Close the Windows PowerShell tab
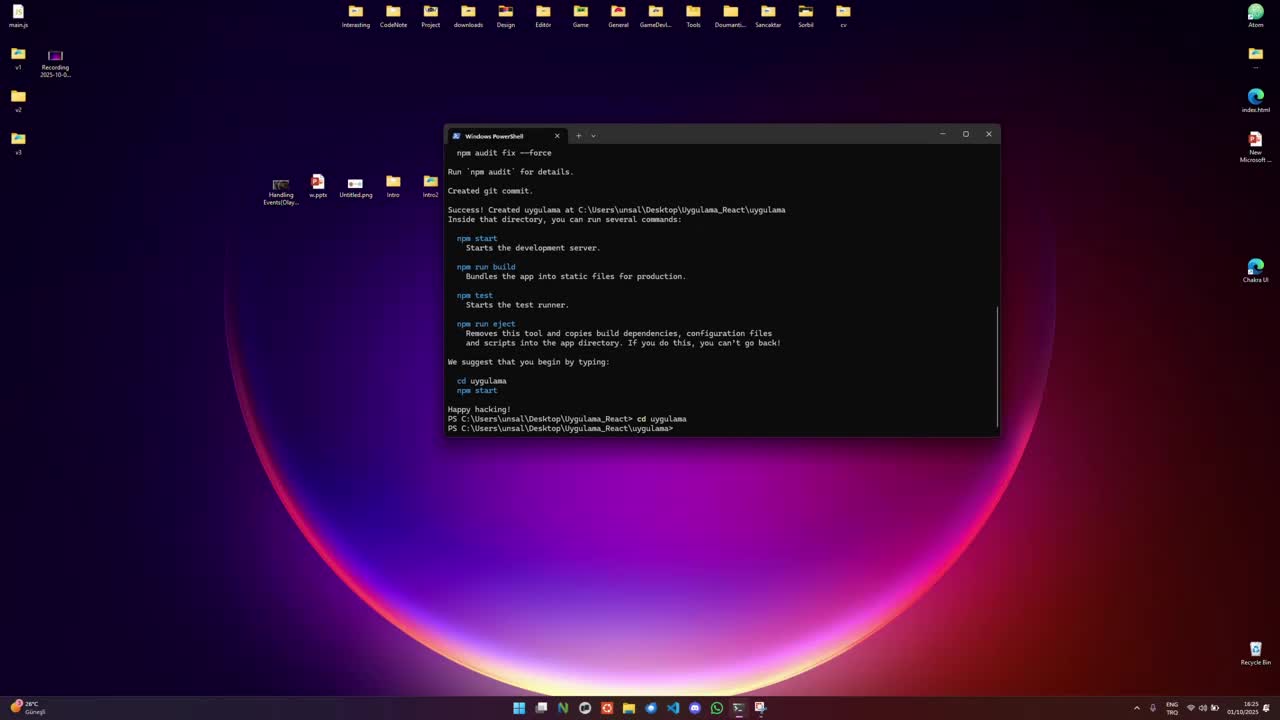1280x720 pixels. coord(557,136)
